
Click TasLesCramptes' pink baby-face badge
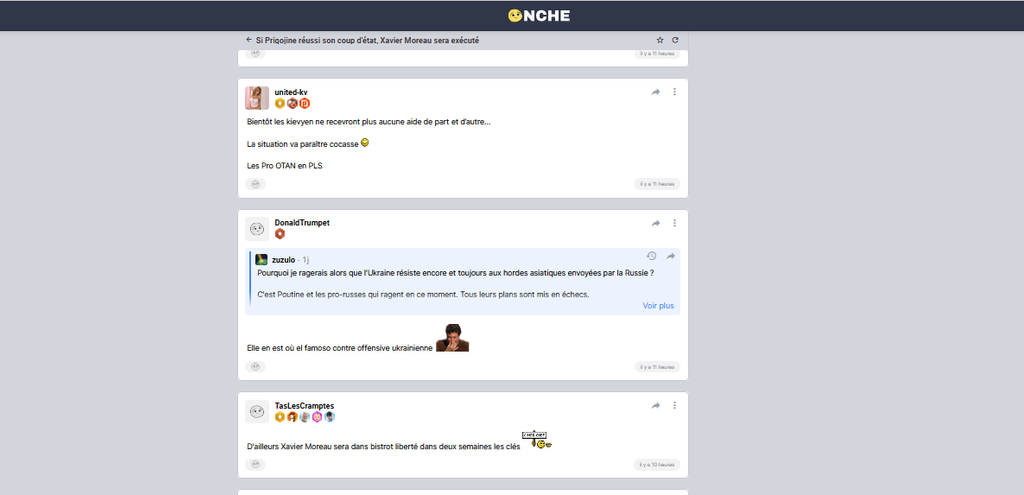coord(317,417)
